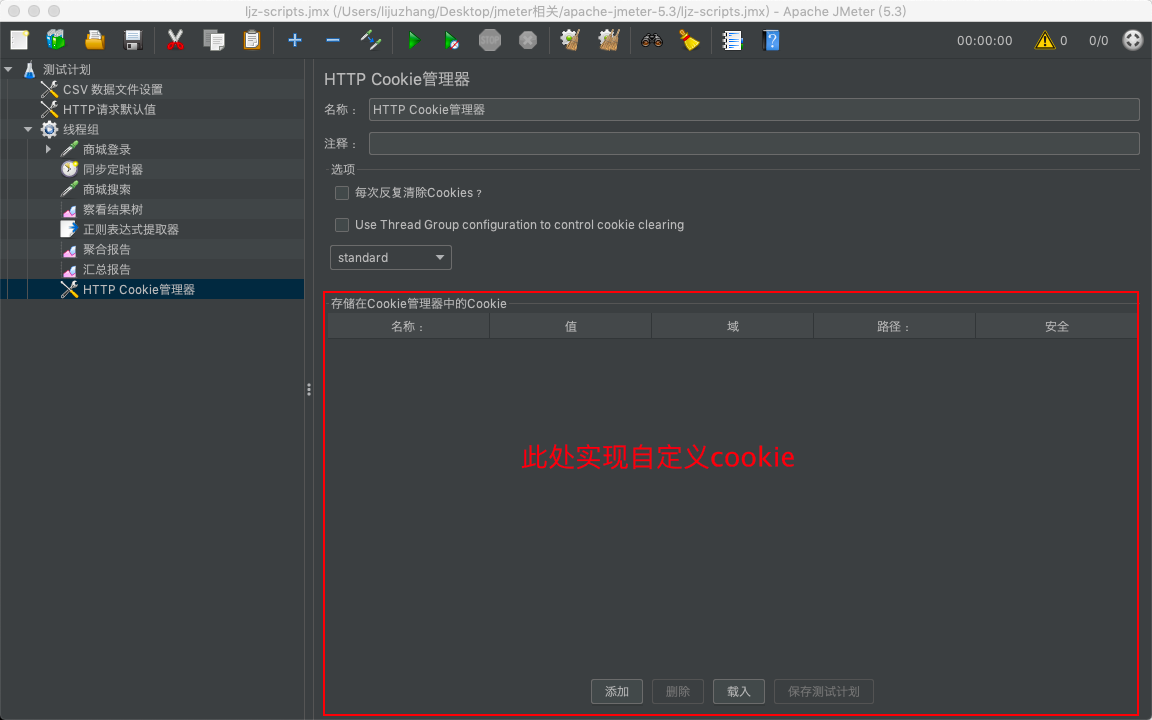Open the standard cookie policy dropdown
Screen dimensions: 1152x720
coord(391,258)
